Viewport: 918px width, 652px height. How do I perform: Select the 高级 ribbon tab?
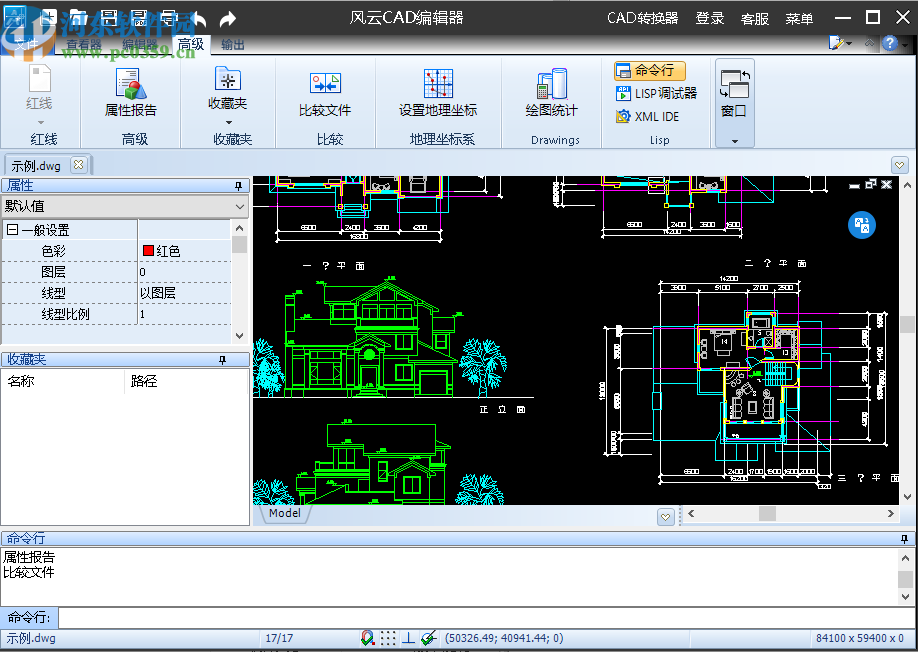[x=191, y=44]
